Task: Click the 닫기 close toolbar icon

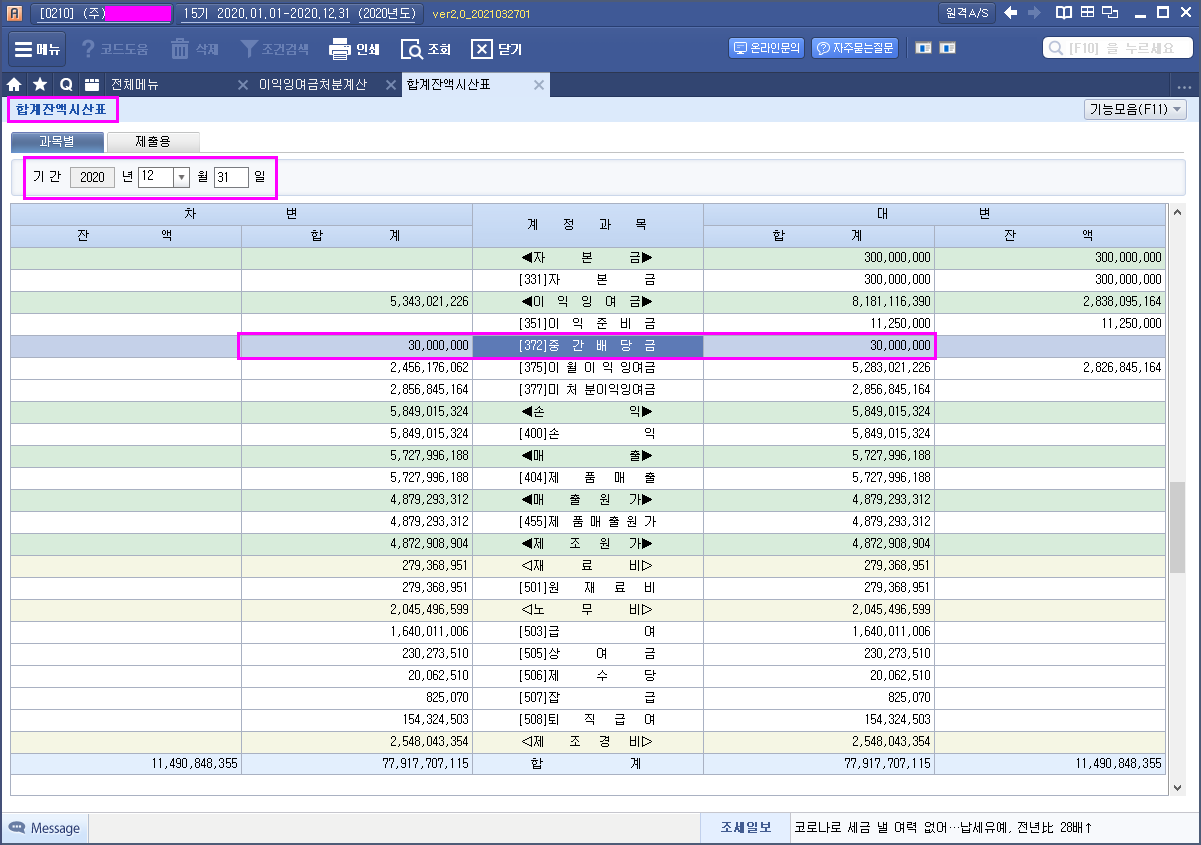Action: pyautogui.click(x=482, y=49)
